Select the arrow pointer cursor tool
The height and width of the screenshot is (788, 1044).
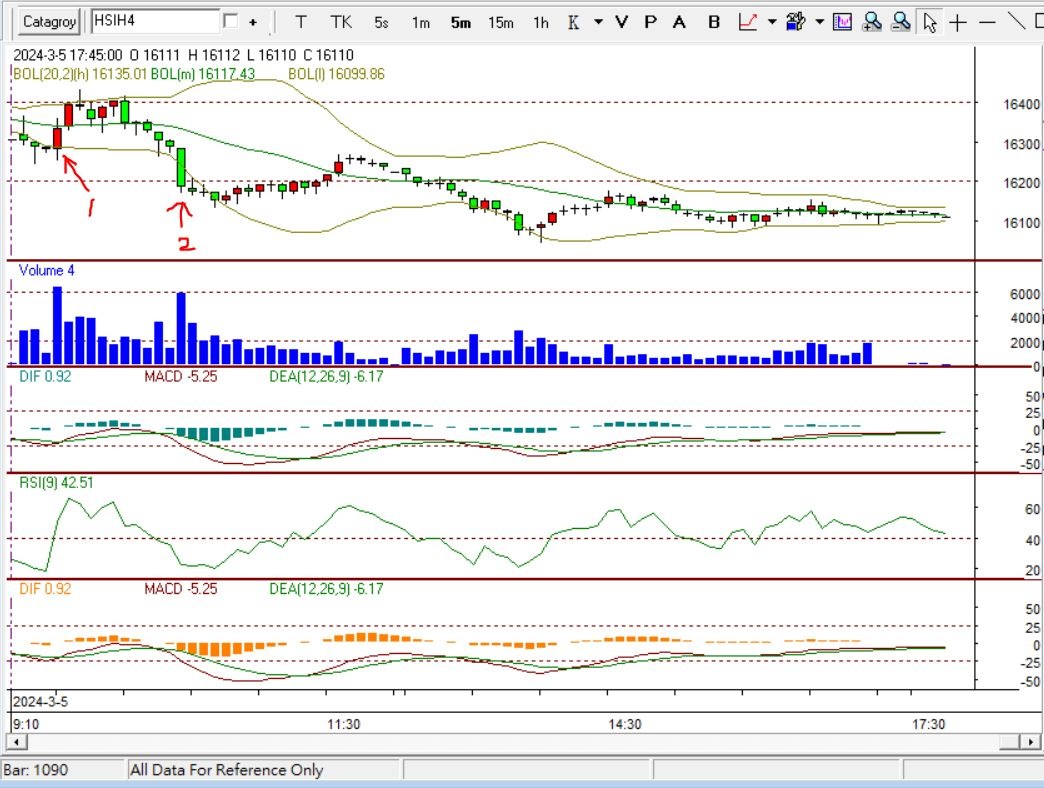(930, 22)
